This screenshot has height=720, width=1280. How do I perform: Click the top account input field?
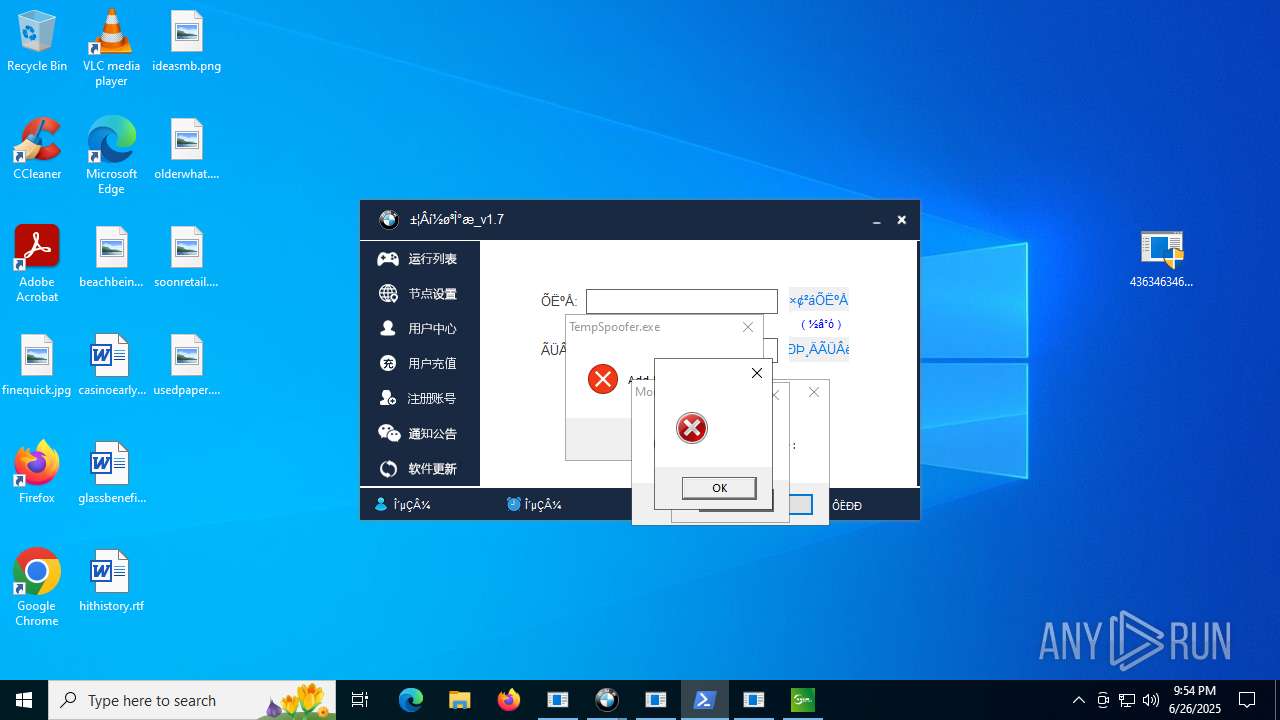pos(682,301)
